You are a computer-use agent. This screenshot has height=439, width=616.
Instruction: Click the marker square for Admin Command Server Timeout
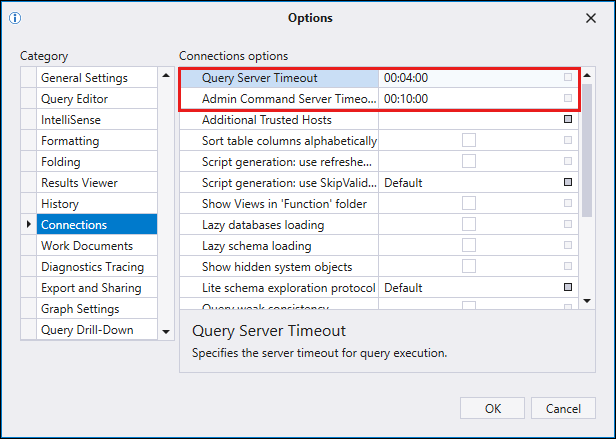click(568, 99)
